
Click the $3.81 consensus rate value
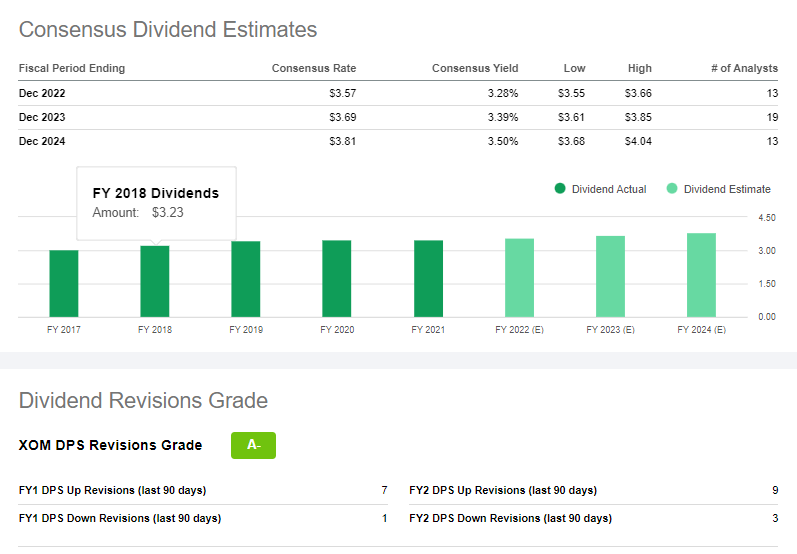point(343,141)
